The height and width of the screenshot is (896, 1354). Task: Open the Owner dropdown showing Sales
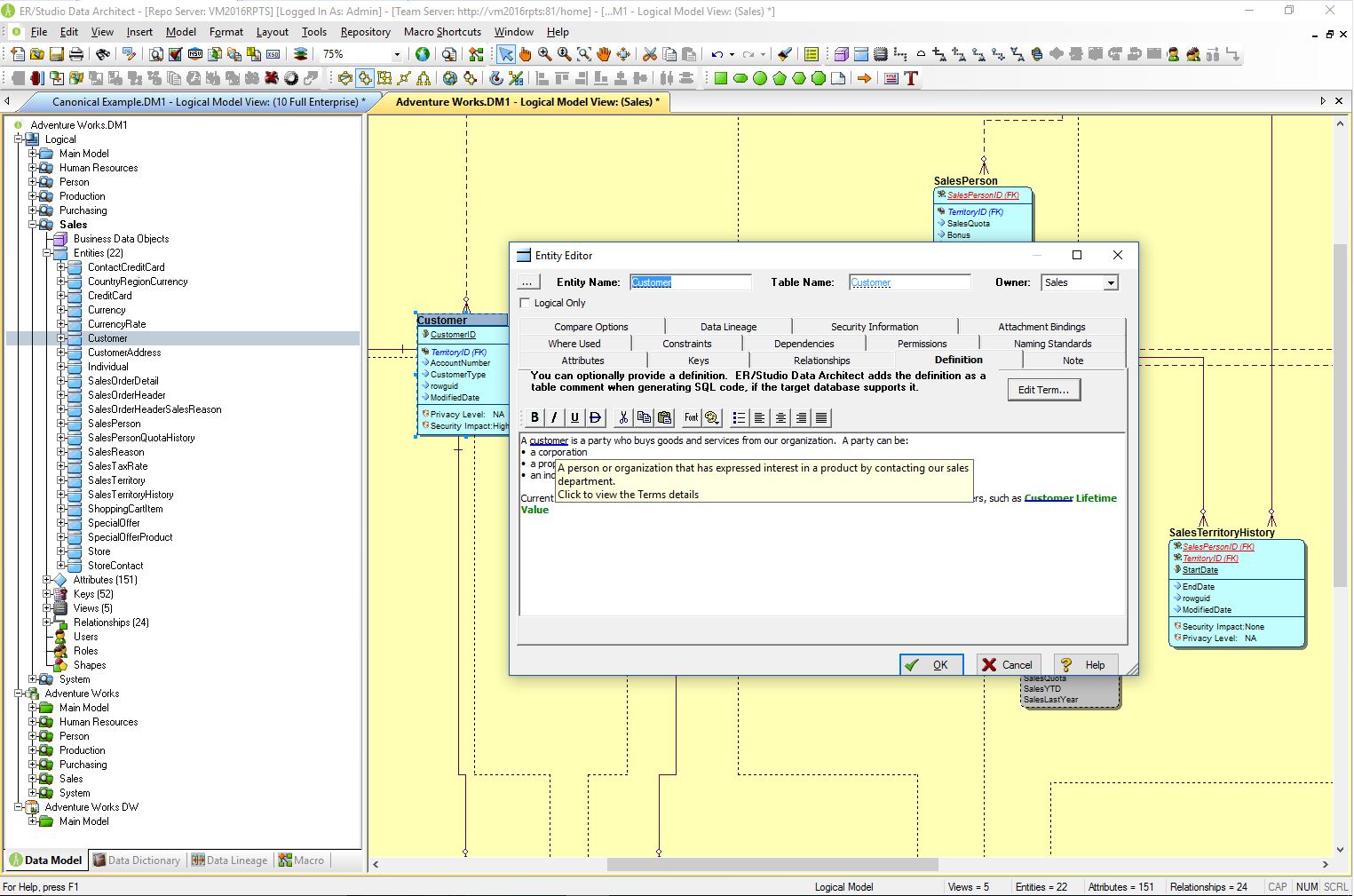[1110, 282]
